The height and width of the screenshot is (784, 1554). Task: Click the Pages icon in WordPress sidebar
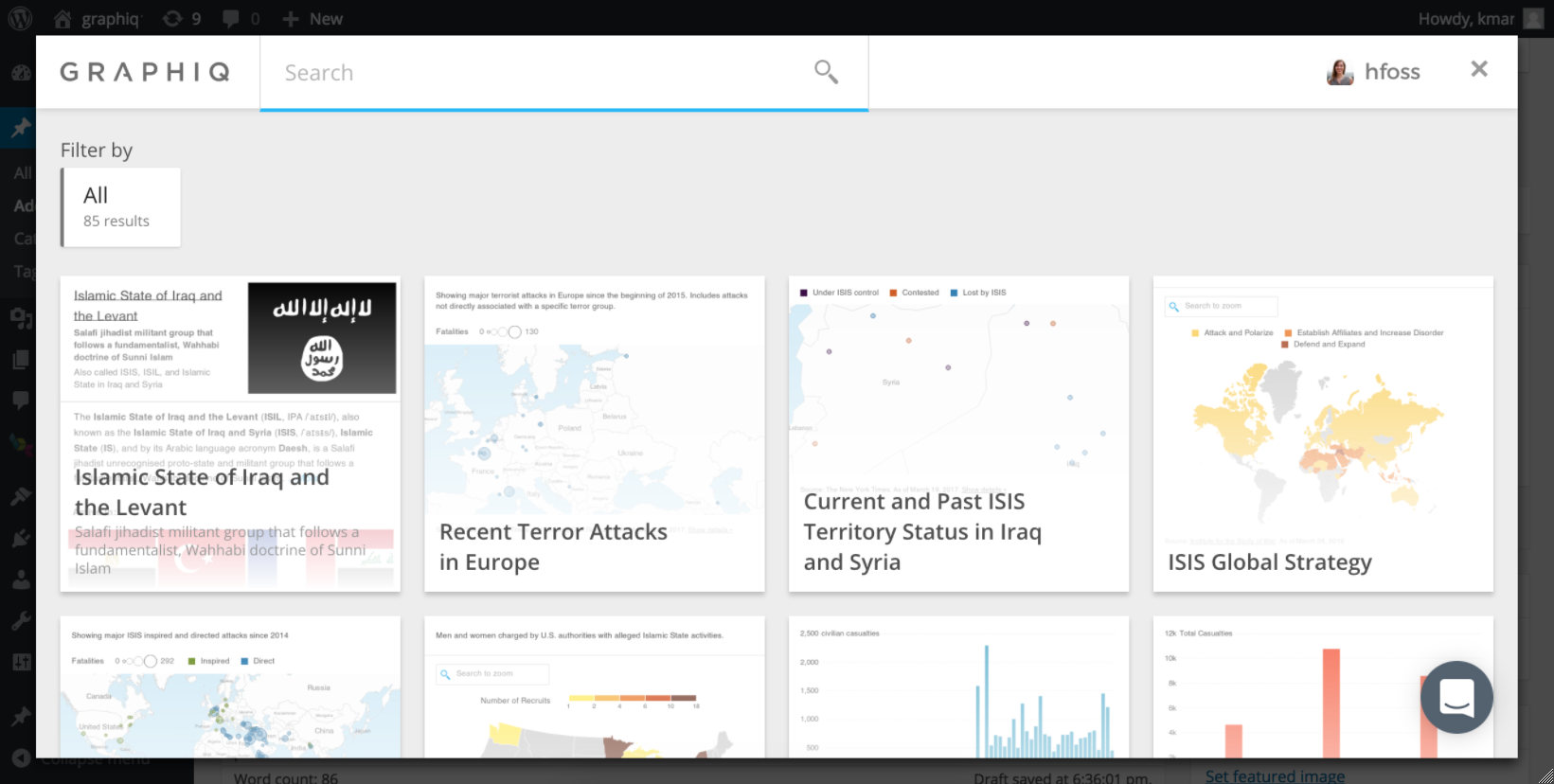click(20, 359)
